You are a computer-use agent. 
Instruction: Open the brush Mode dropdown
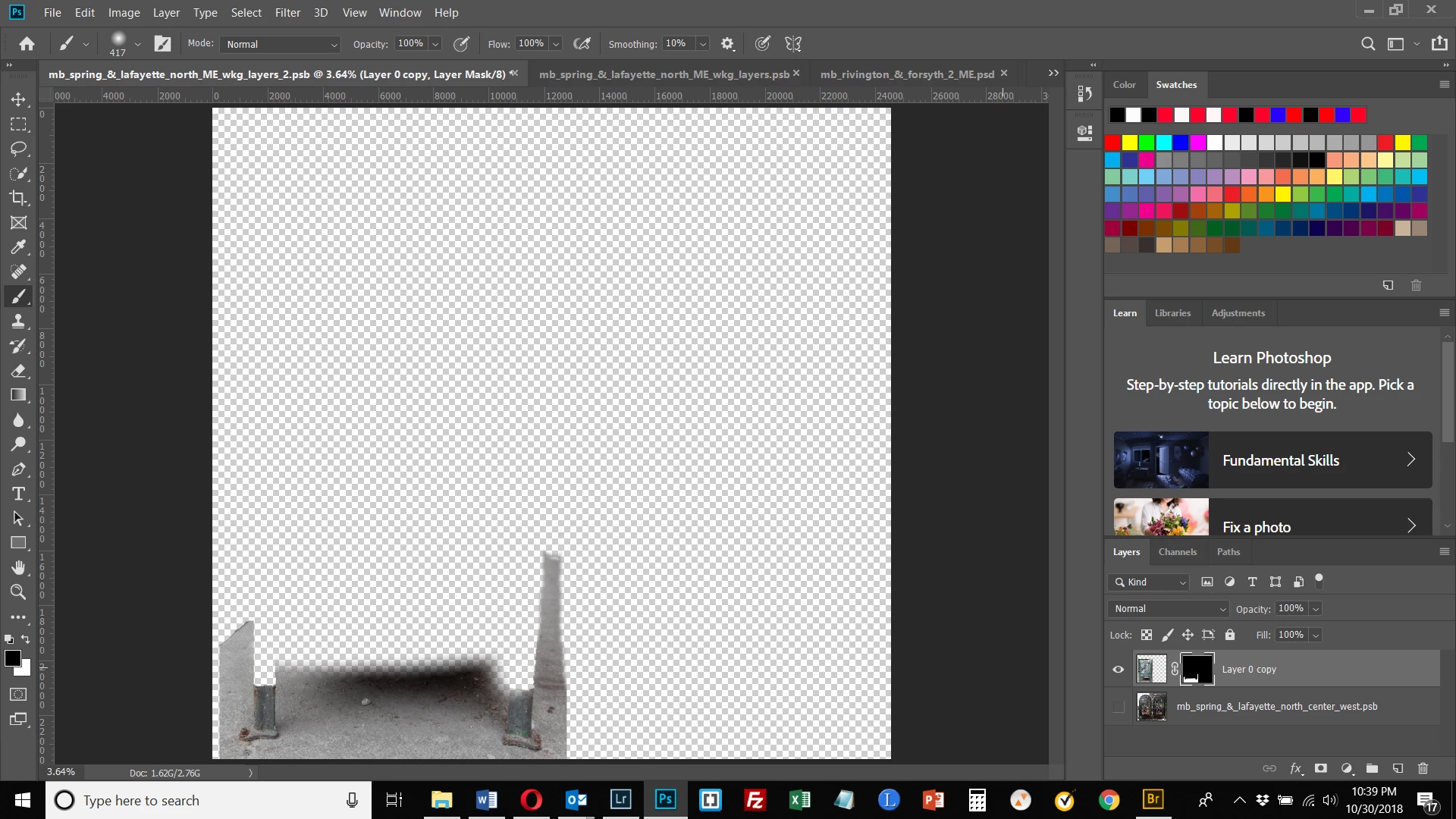pyautogui.click(x=280, y=44)
